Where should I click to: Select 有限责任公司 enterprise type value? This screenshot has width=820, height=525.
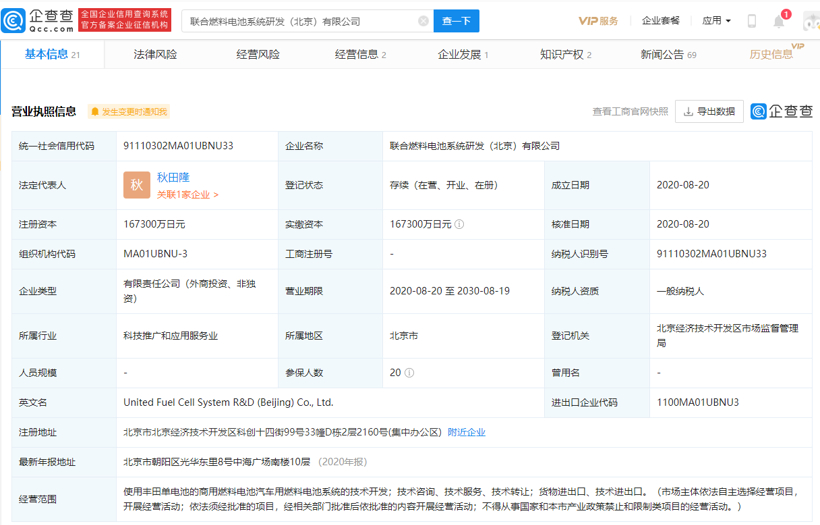pyautogui.click(x=189, y=291)
